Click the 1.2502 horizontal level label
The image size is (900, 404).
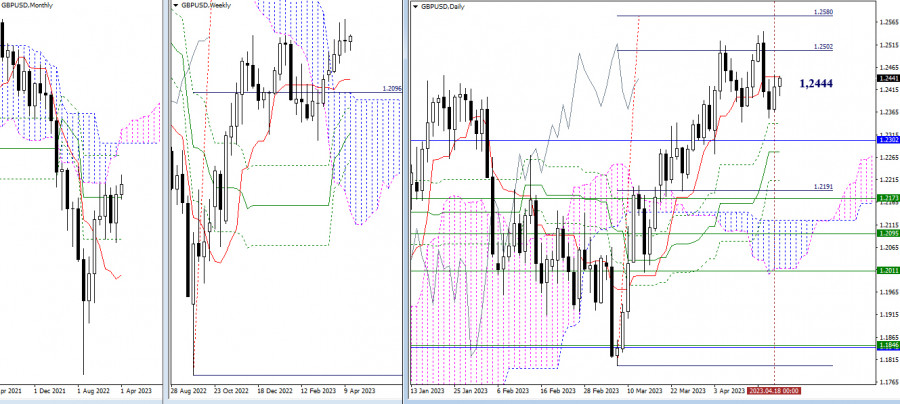(824, 46)
